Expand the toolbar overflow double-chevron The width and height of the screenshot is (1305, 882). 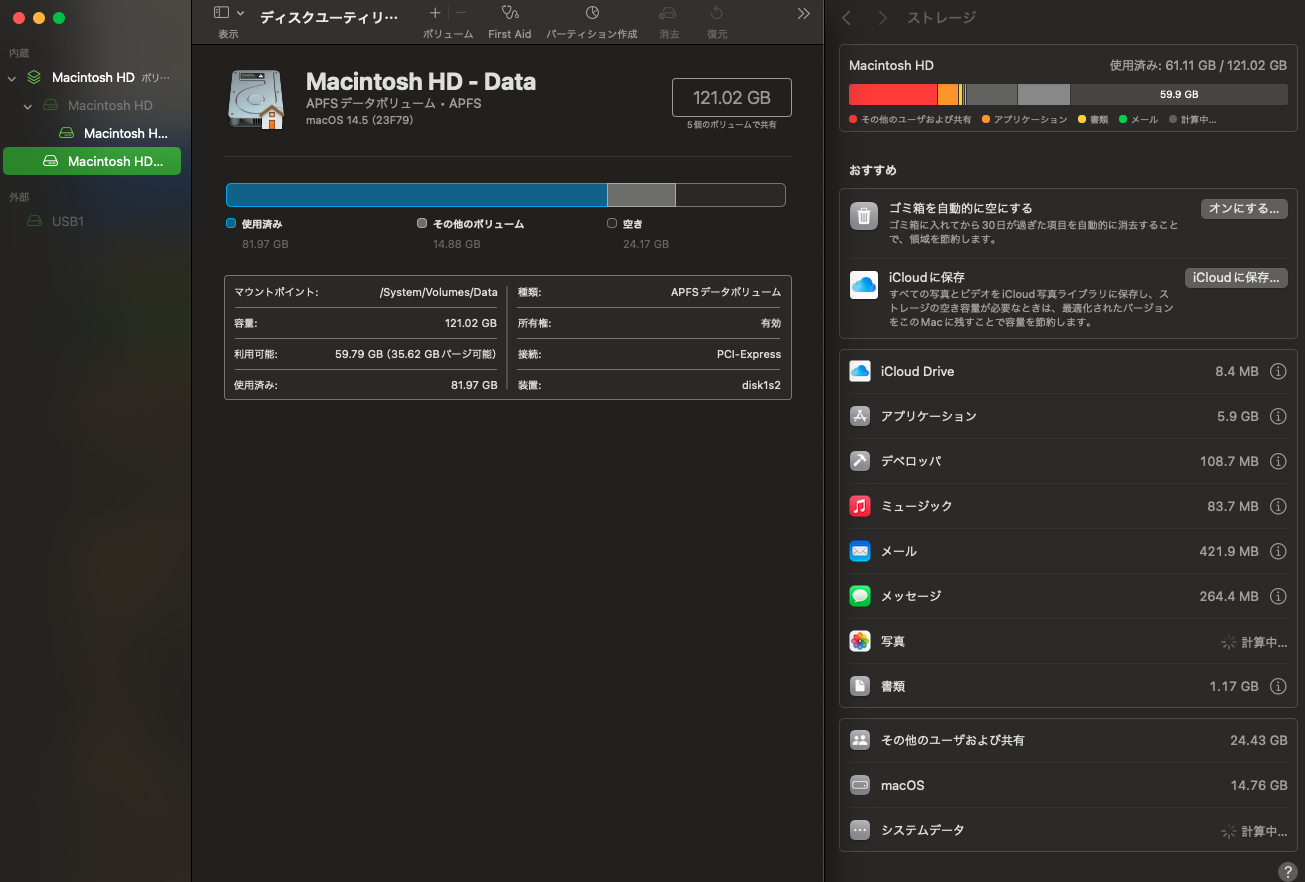tap(803, 14)
